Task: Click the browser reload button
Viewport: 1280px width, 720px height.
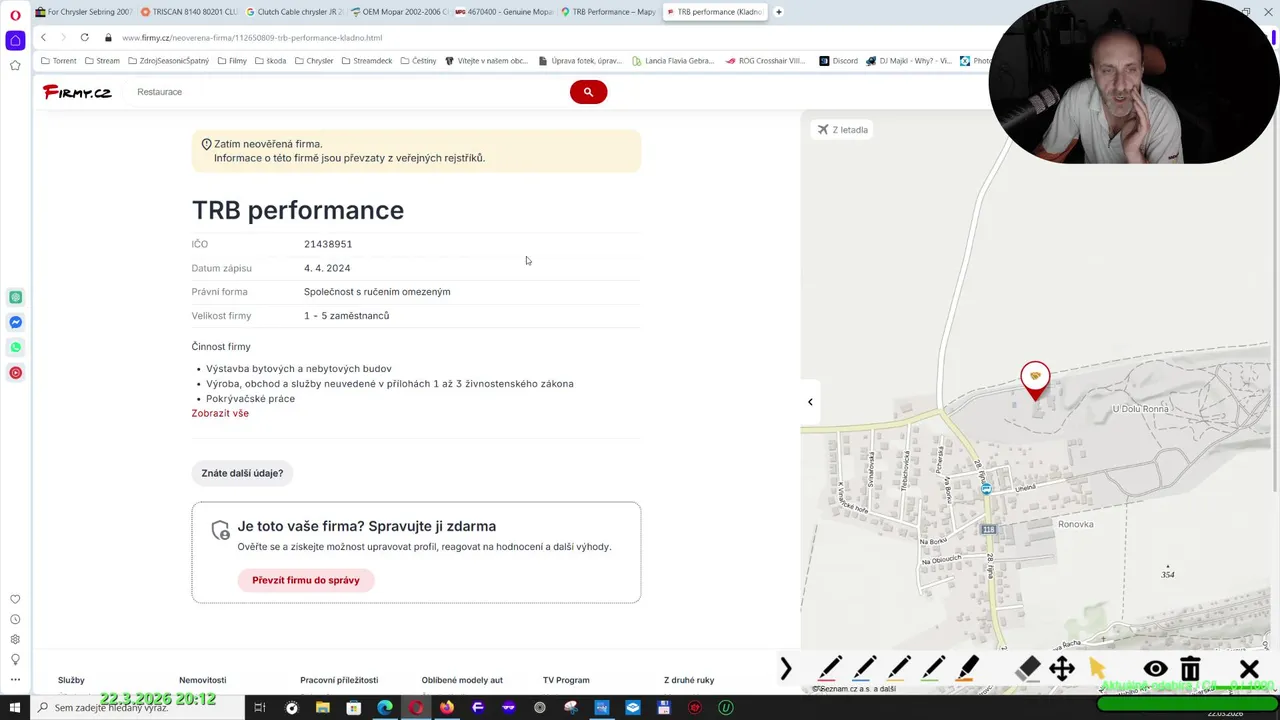Action: tap(84, 37)
